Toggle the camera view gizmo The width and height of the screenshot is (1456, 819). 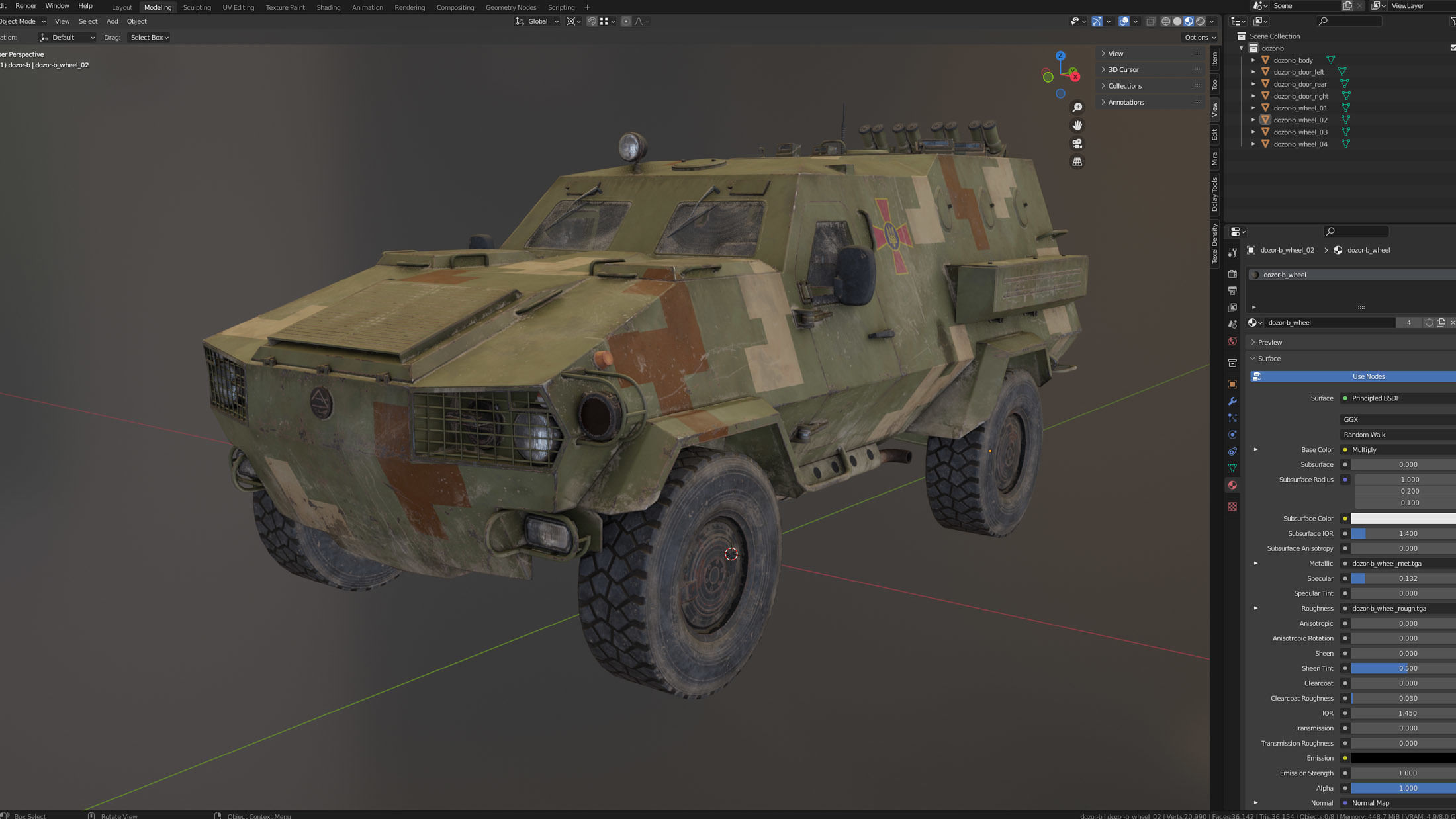pos(1077,144)
